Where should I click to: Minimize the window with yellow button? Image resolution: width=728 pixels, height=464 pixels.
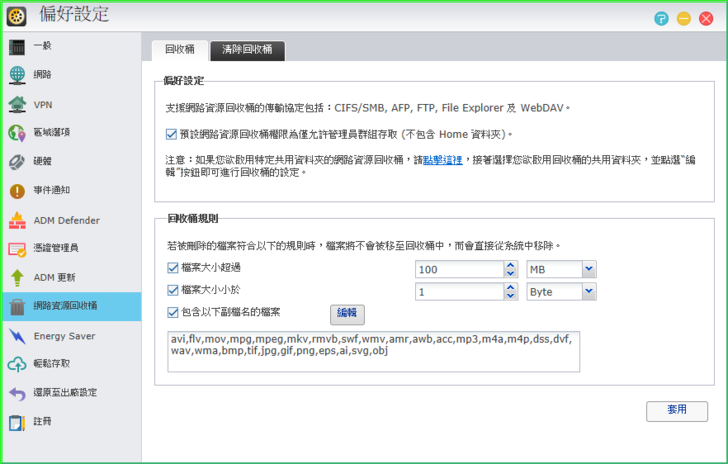(684, 19)
